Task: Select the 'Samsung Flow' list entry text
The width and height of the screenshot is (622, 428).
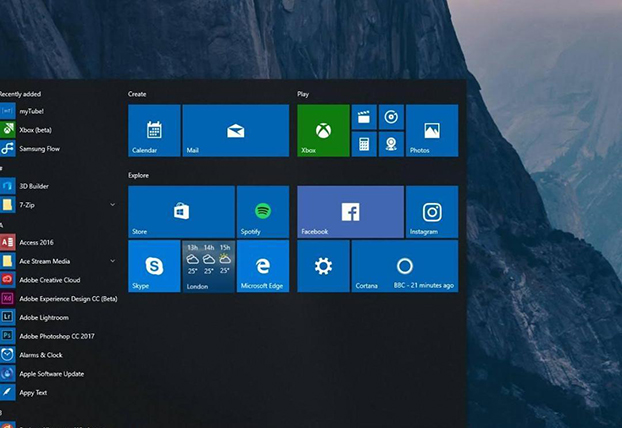Action: (40, 149)
